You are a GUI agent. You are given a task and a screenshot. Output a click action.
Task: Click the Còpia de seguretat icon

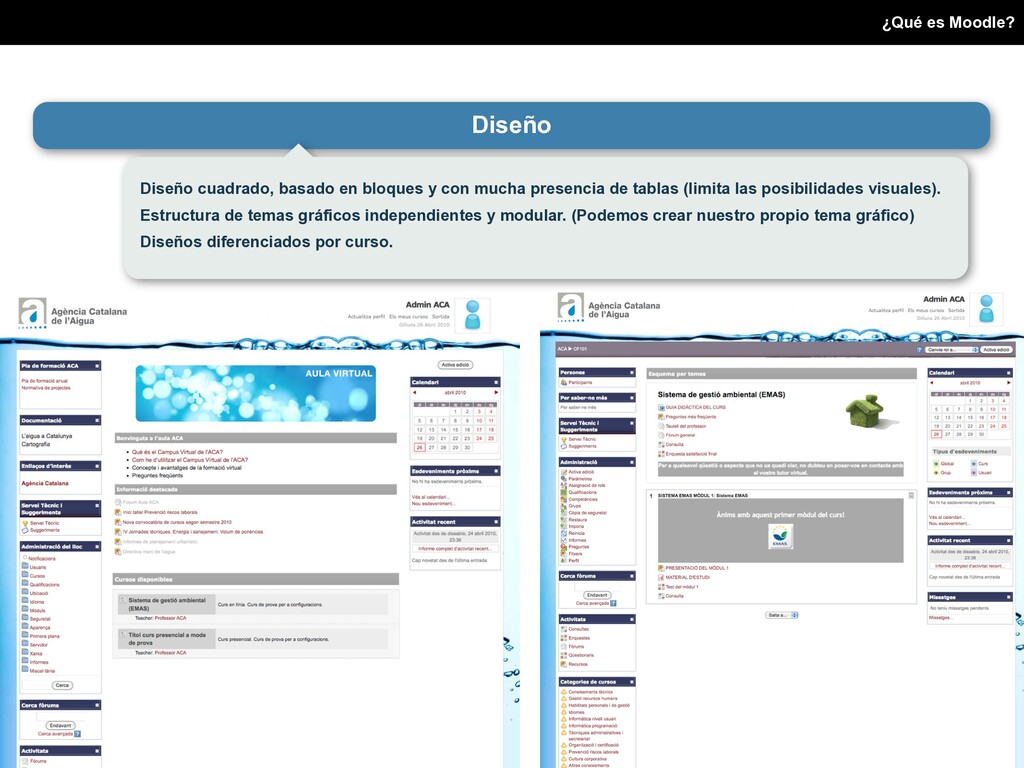564,513
